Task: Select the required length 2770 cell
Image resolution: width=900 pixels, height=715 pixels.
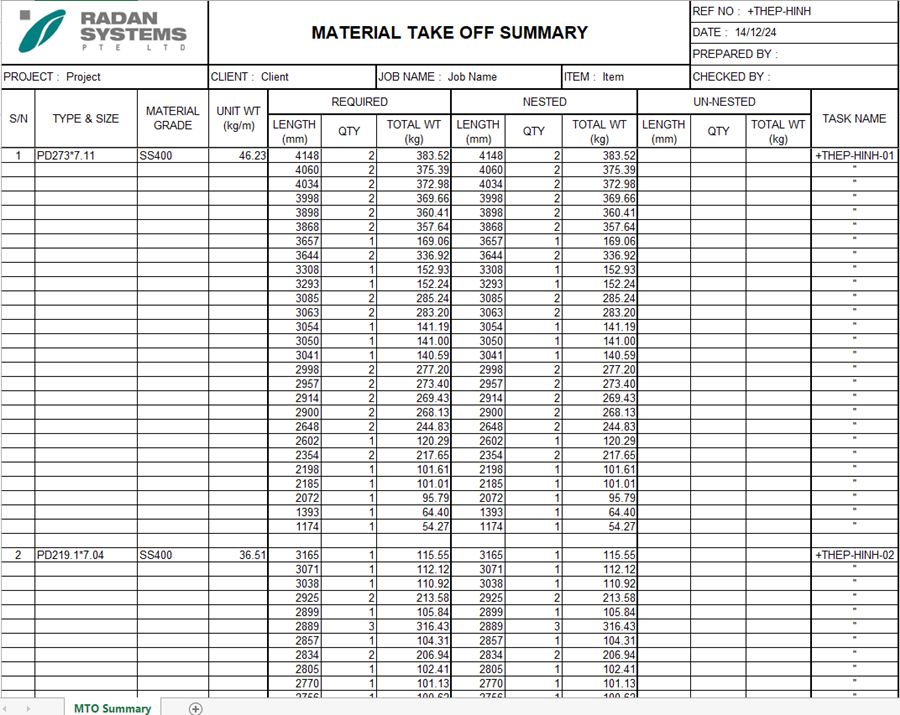Action: (294, 683)
